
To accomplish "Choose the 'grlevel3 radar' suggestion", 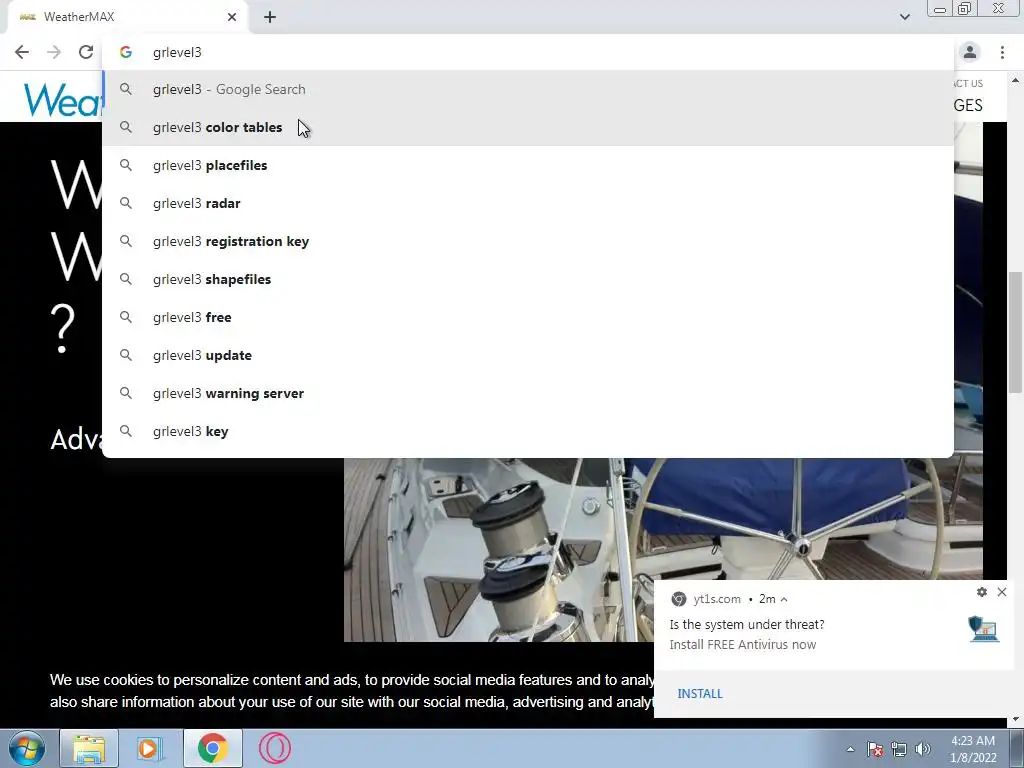I will pos(528,203).
